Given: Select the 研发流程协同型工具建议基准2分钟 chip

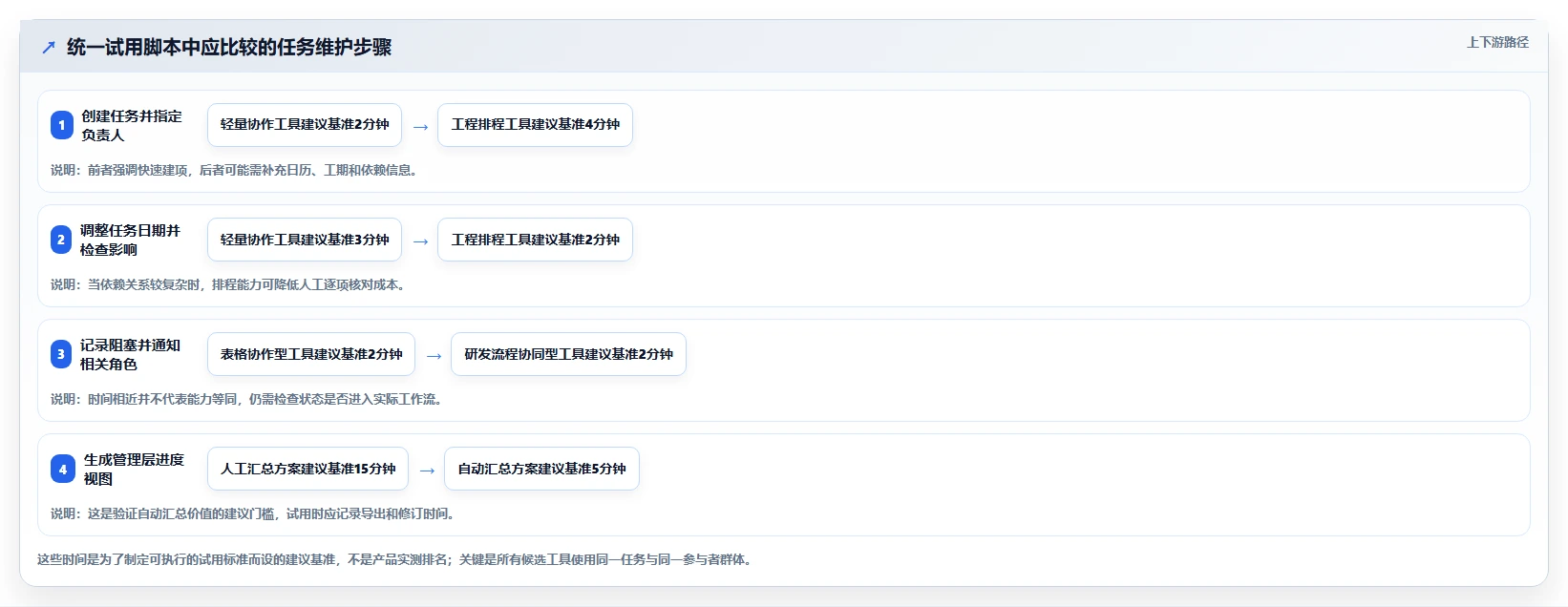Looking at the screenshot, I should [x=568, y=354].
